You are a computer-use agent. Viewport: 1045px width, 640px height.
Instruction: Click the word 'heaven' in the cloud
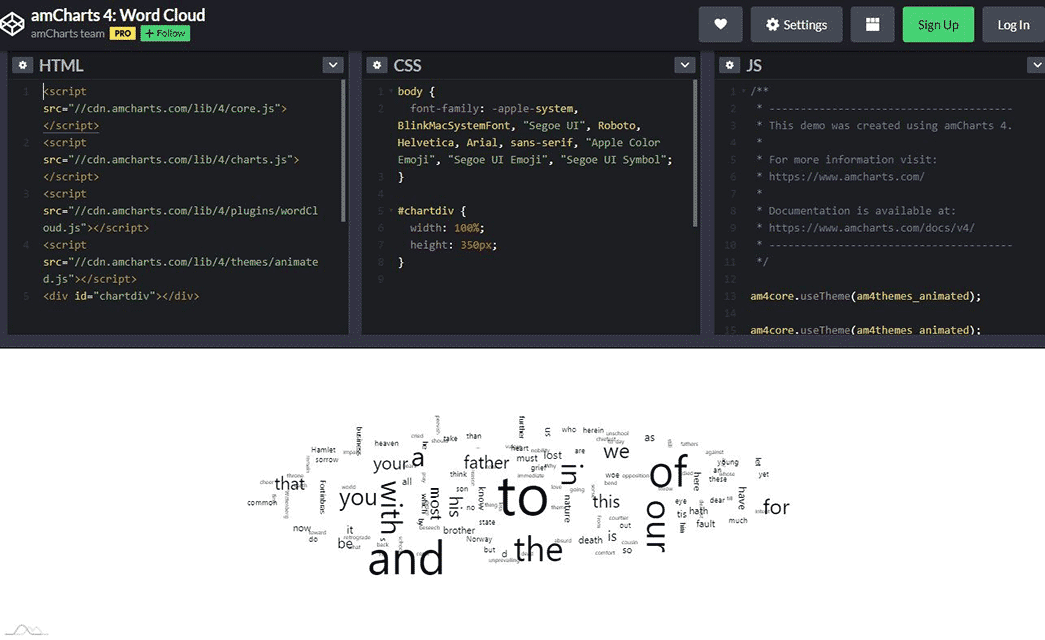387,443
